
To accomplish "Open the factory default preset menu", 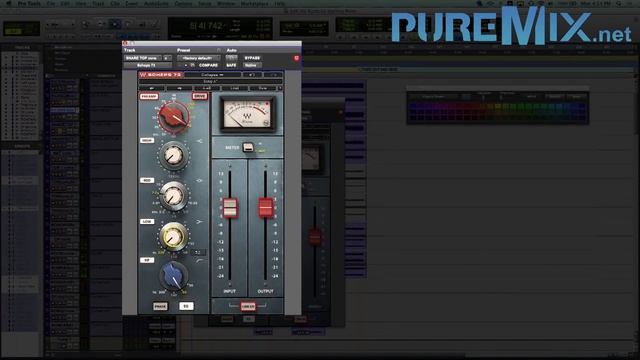I will (198, 58).
